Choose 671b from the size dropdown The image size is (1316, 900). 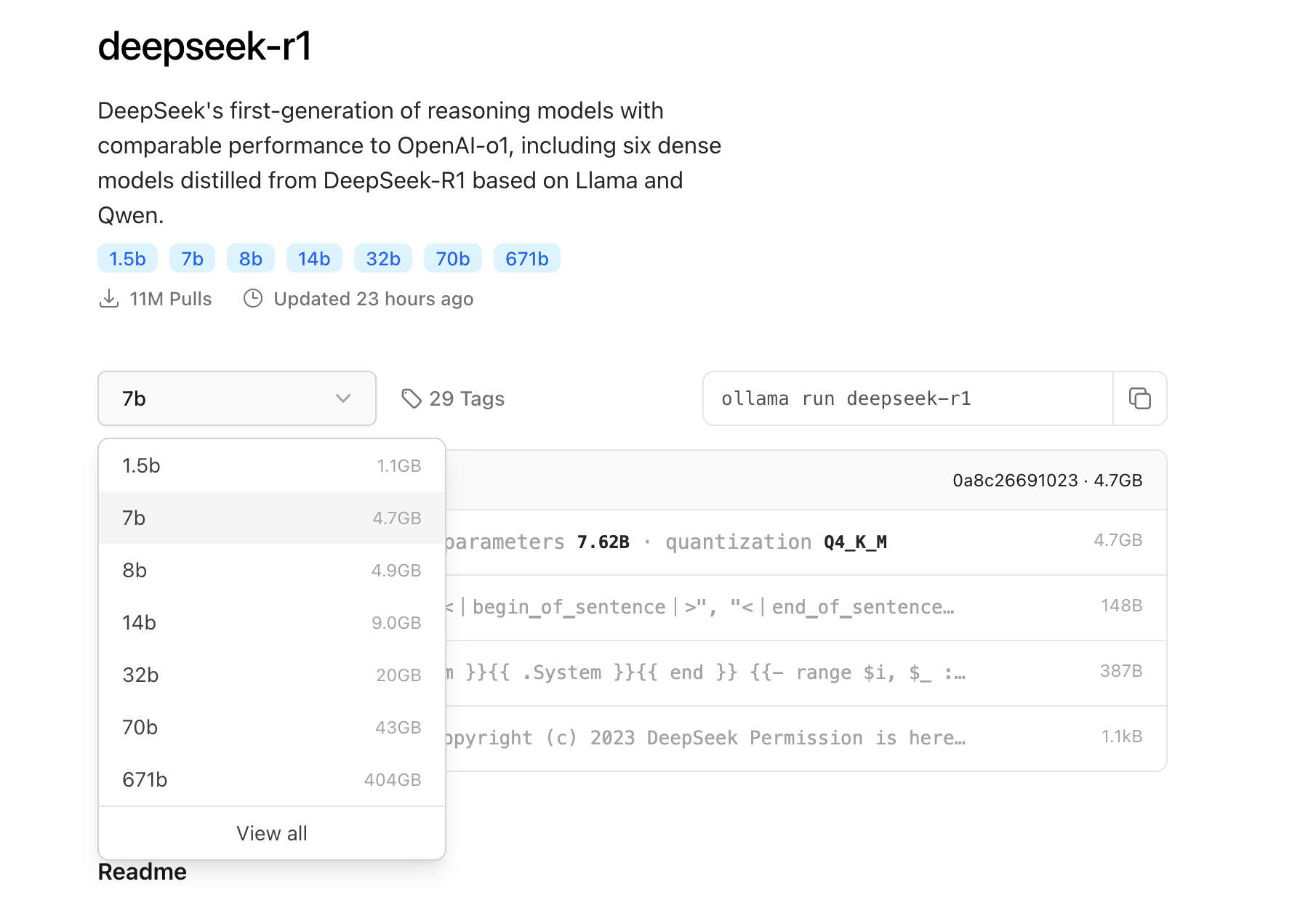(271, 779)
